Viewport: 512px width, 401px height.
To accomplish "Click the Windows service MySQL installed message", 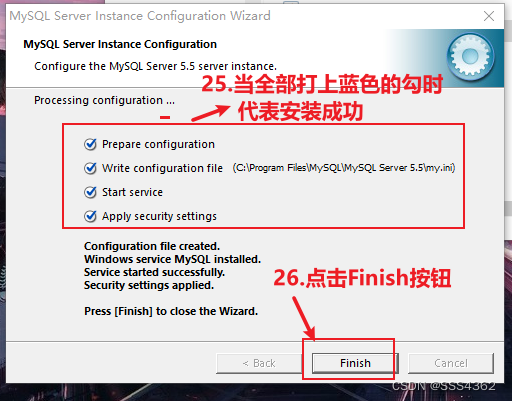I will click(172, 259).
